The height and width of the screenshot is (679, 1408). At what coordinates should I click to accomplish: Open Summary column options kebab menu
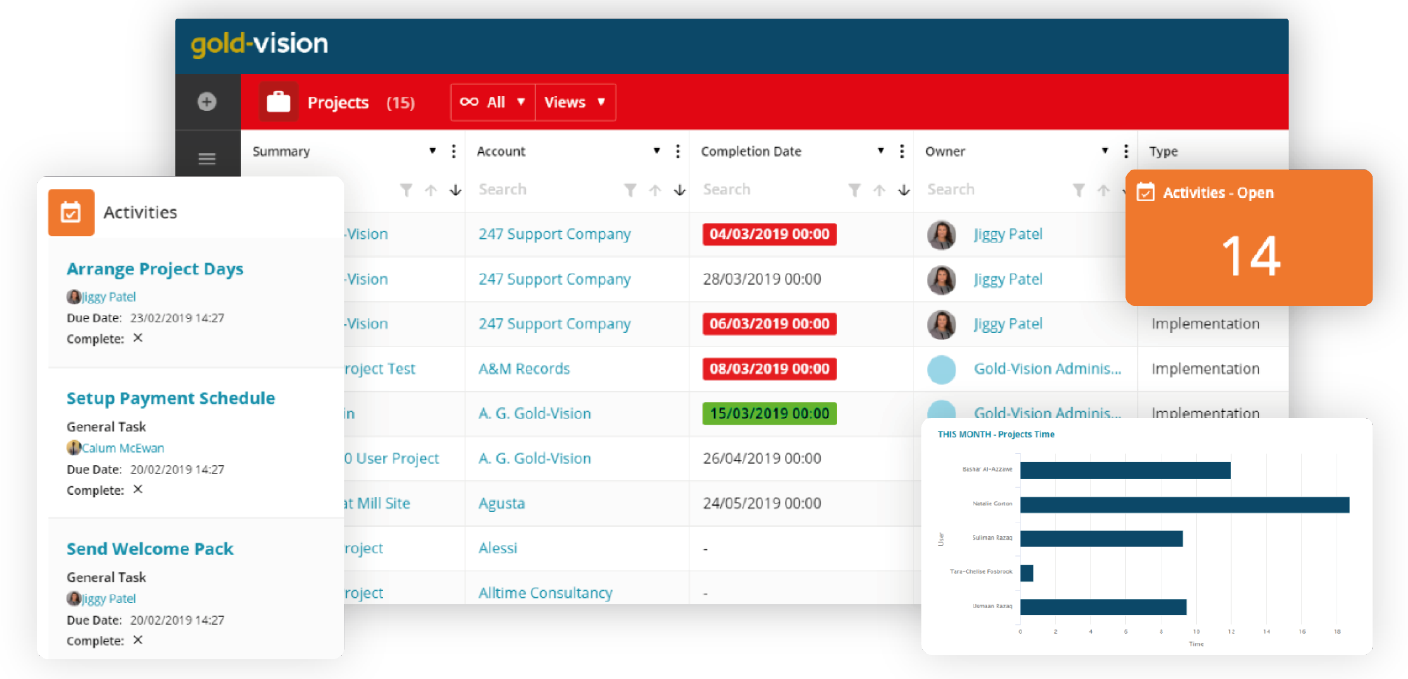453,151
